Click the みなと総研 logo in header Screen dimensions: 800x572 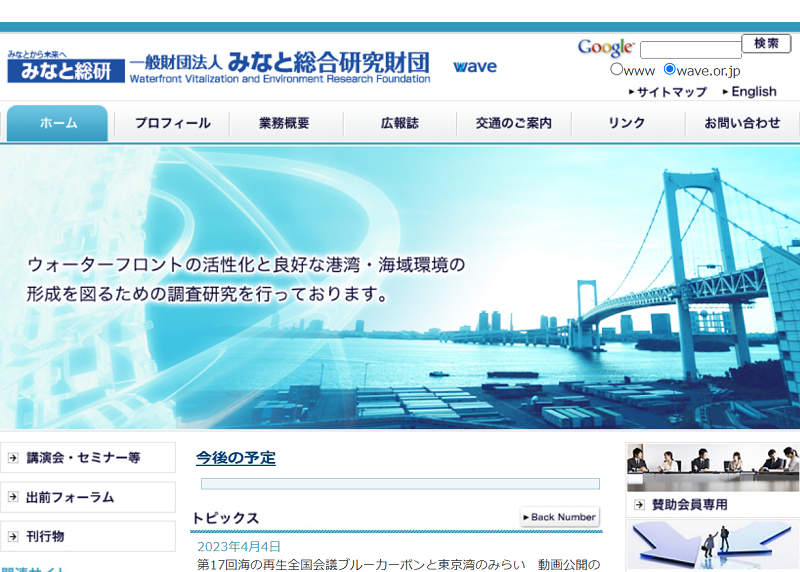click(66, 68)
